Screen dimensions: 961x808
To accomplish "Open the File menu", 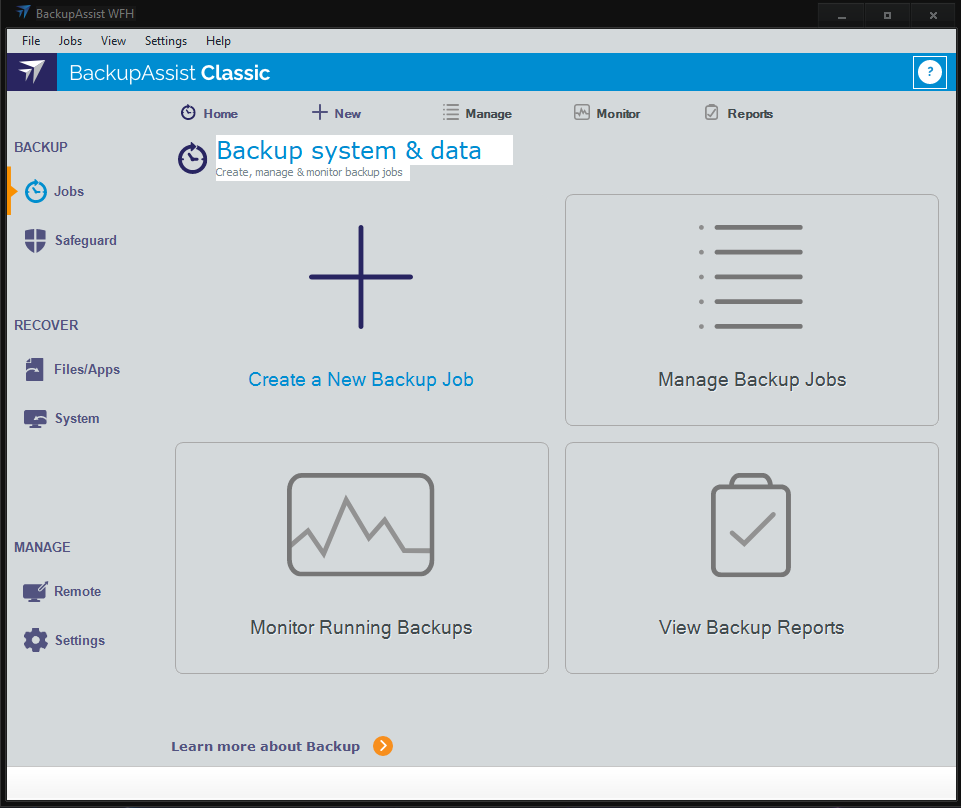I will (x=31, y=41).
